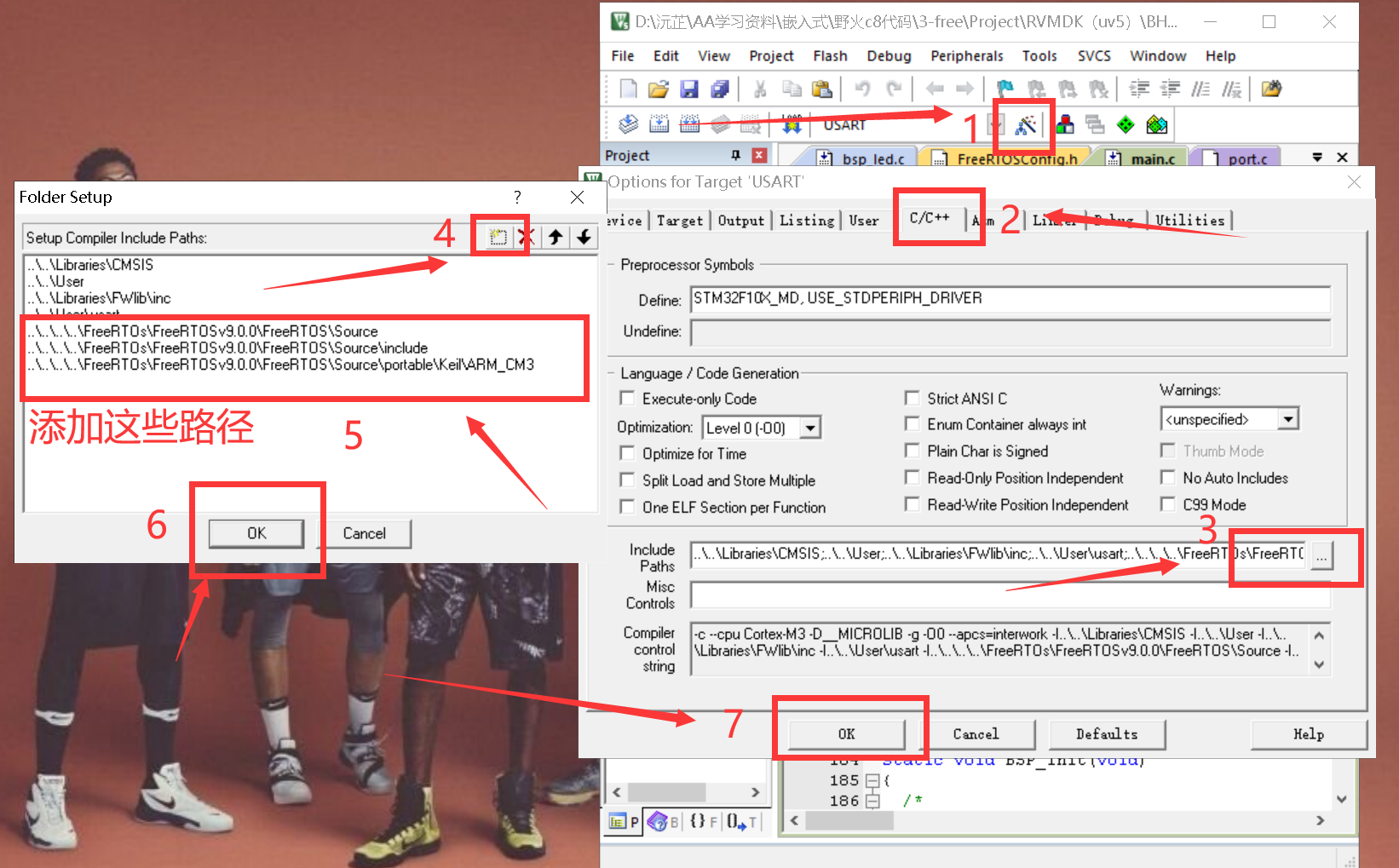Click the Navigate Backwards arrow icon
1399x868 pixels.
coord(935,89)
